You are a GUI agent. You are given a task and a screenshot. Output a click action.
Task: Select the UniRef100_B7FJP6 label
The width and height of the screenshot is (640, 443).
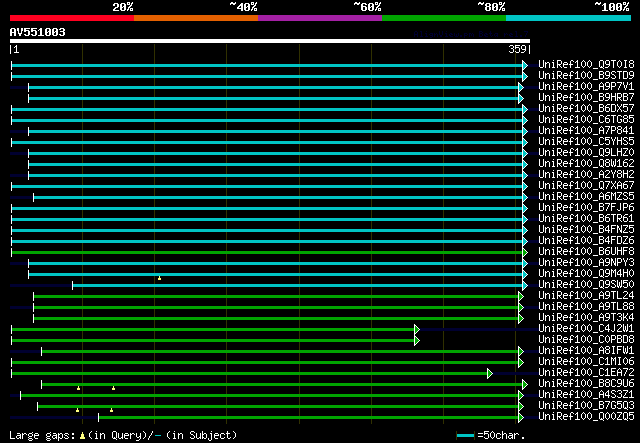tap(586, 208)
